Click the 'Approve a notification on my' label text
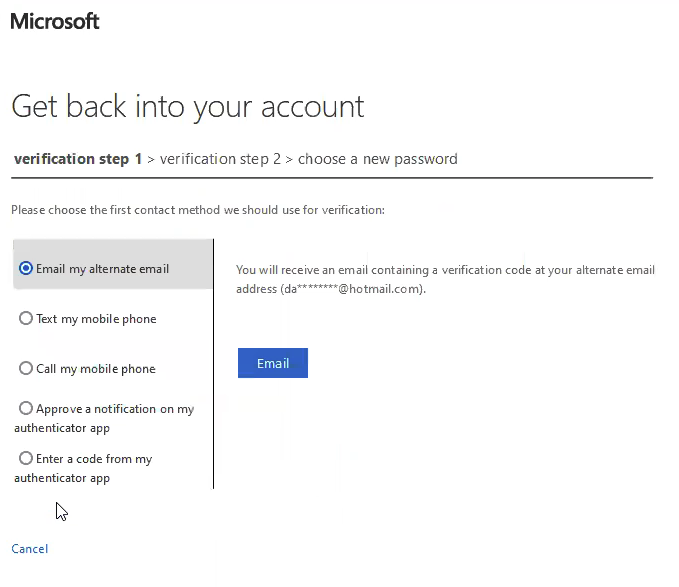The width and height of the screenshot is (679, 587). point(115,409)
